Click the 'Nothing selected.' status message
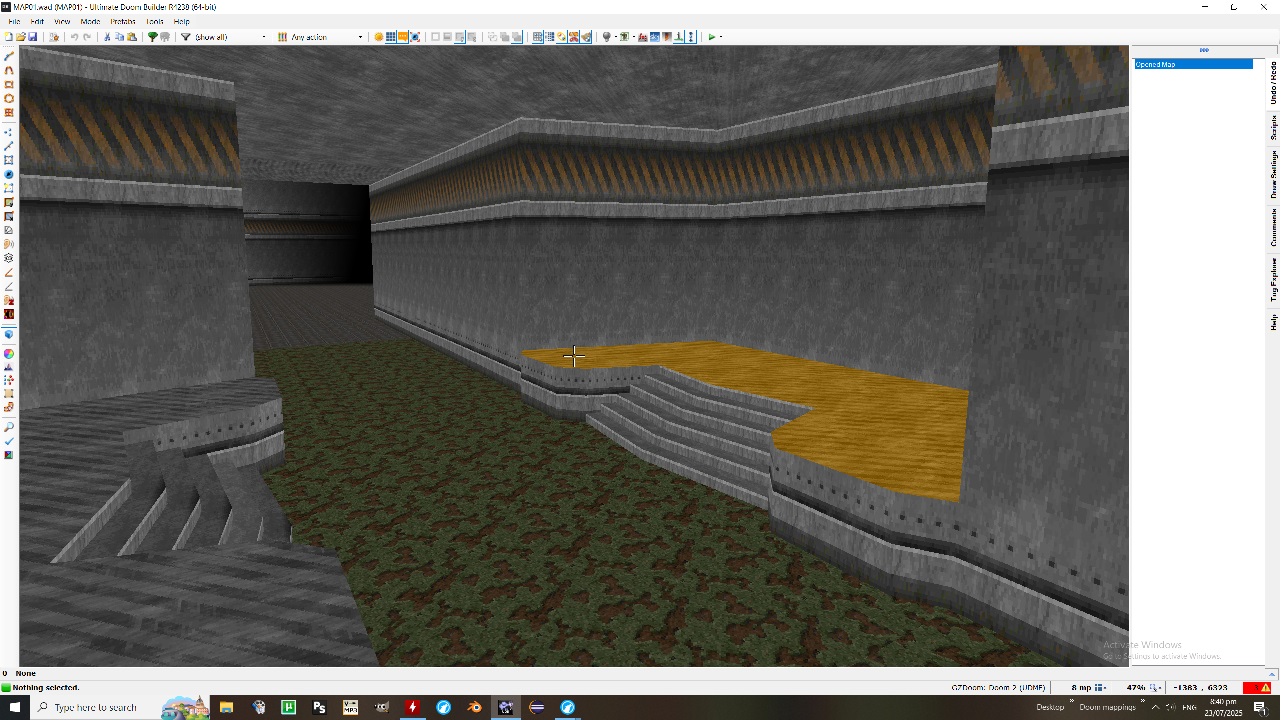1281x720 pixels. tap(46, 687)
